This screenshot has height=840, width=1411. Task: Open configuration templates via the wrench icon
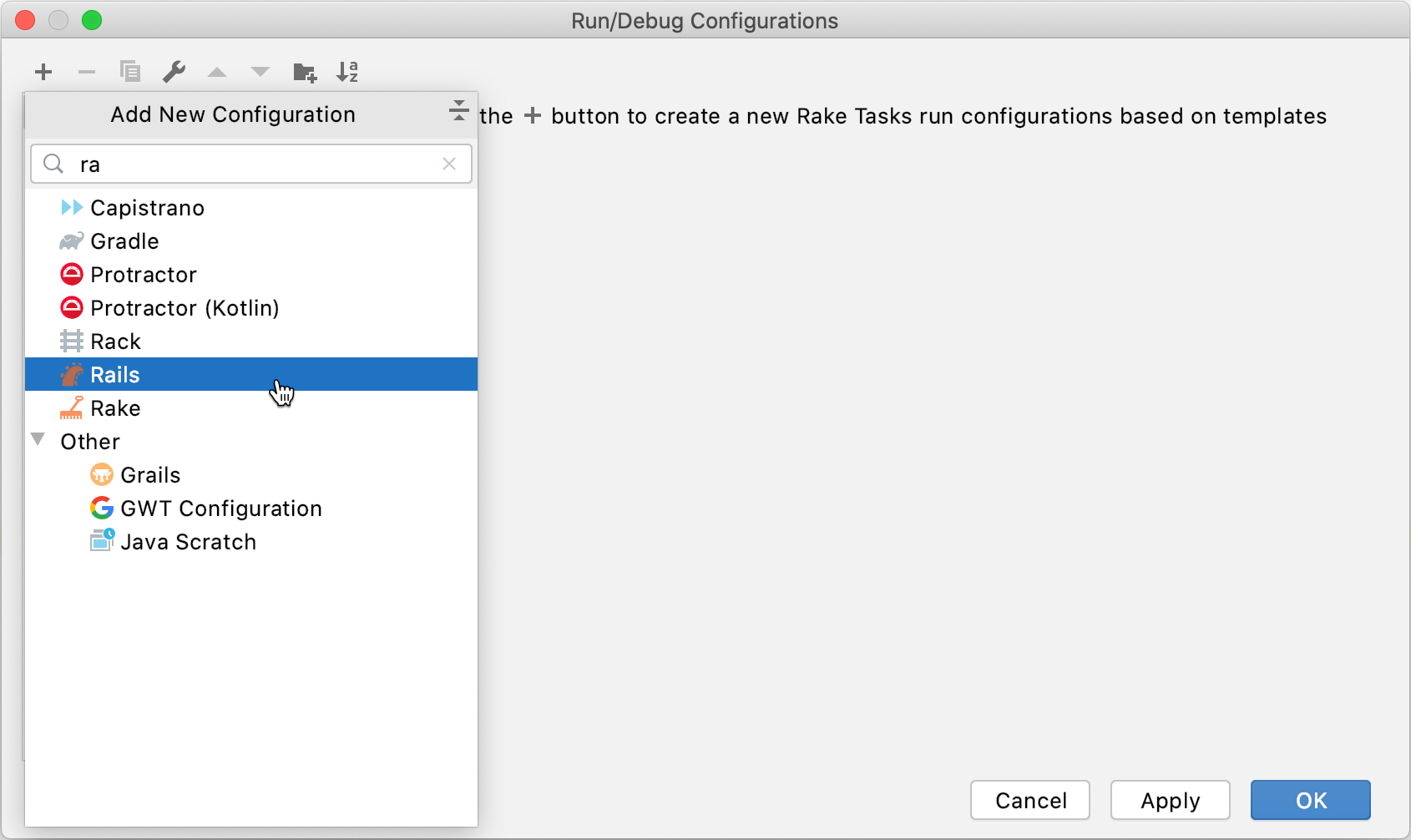[174, 72]
